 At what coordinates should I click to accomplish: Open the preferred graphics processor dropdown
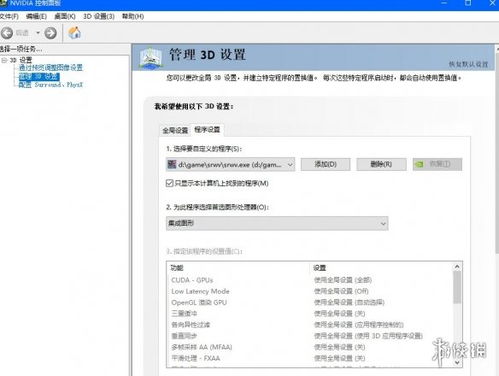[277, 223]
